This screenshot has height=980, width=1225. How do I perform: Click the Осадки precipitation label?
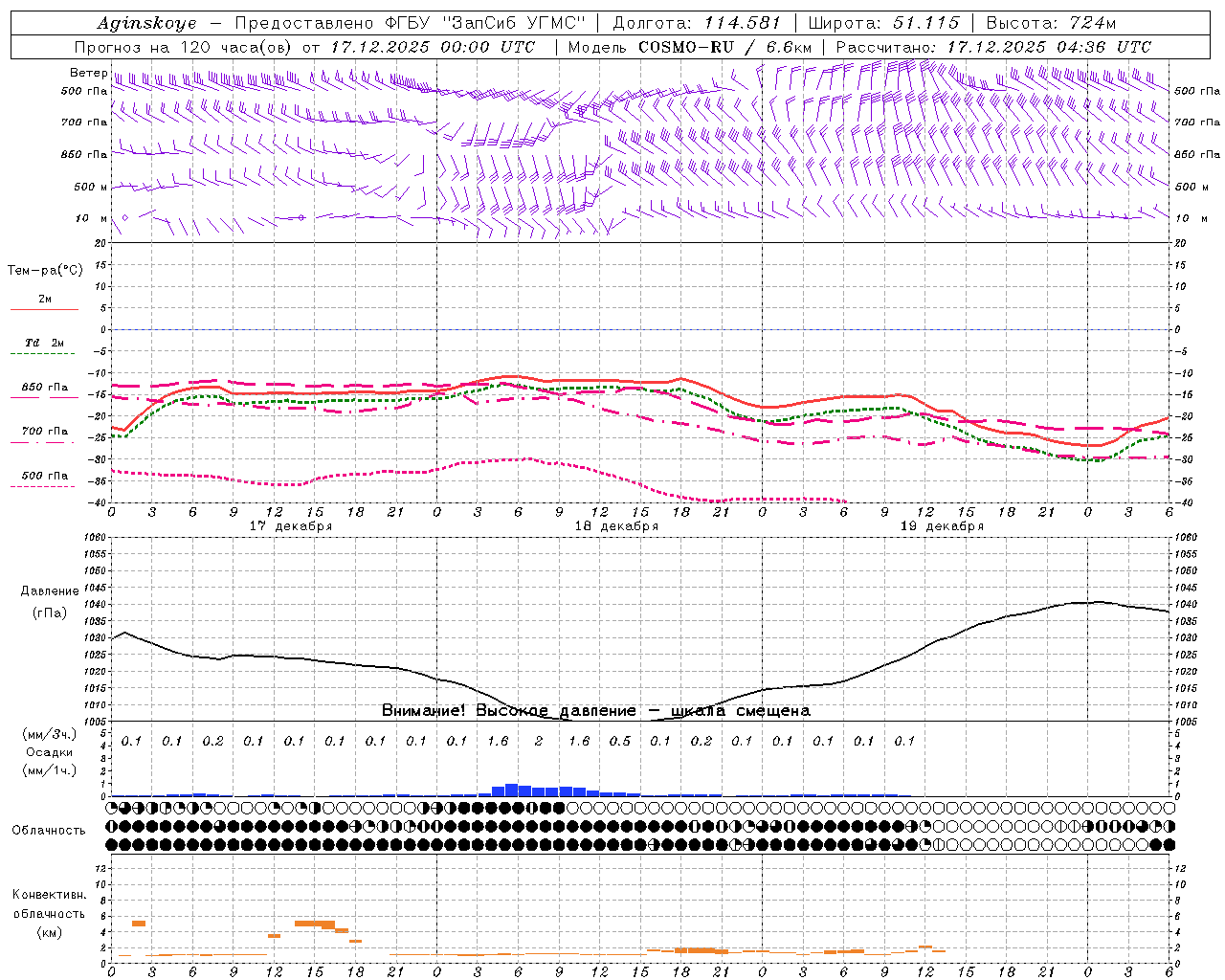(x=50, y=752)
